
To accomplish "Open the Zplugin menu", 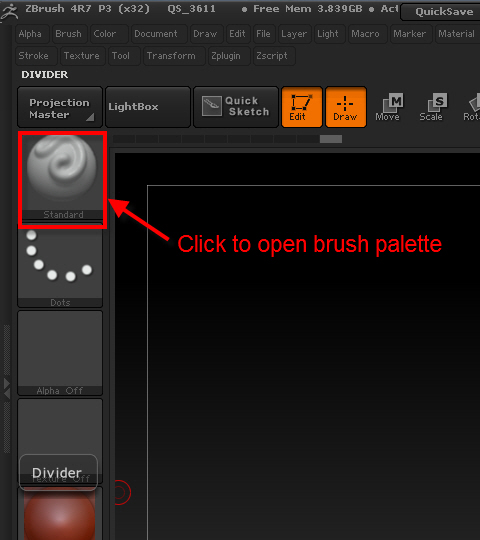I will tap(229, 56).
